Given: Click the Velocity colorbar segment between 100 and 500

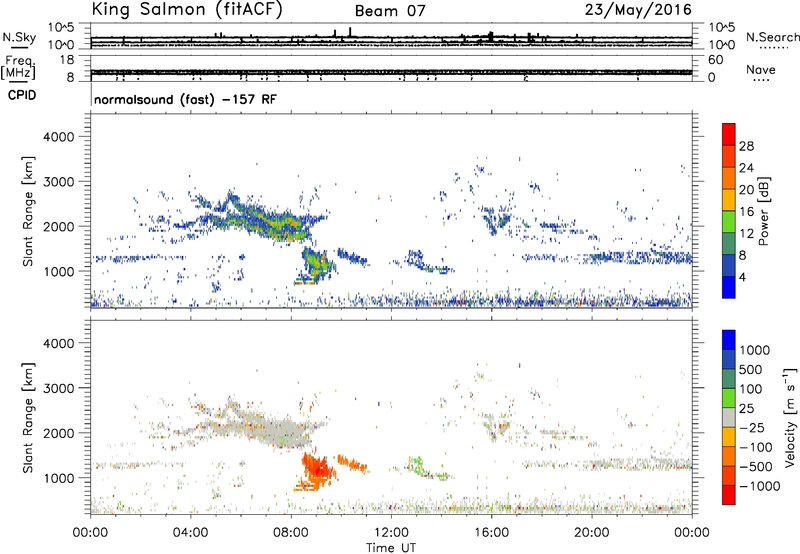Looking at the screenshot, I should [729, 379].
